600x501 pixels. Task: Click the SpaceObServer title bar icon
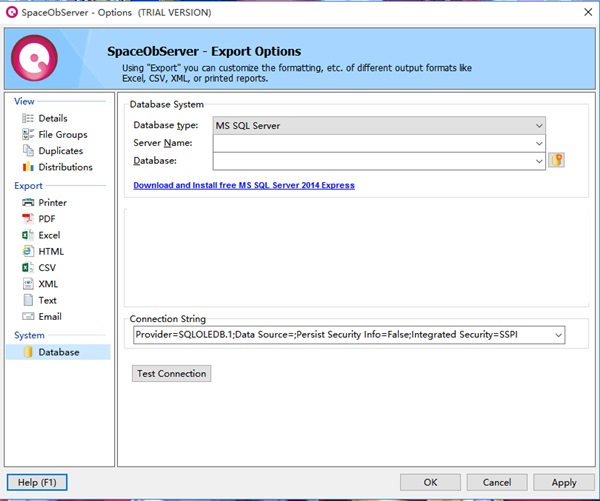pyautogui.click(x=12, y=12)
